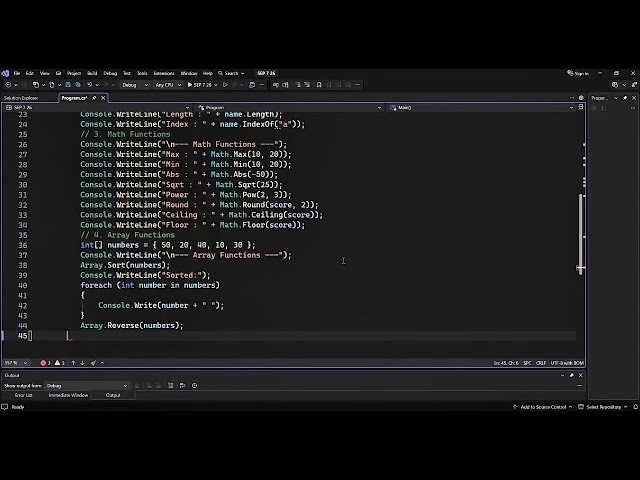Click the Increase Indent toolbar icon
The height and width of the screenshot is (480, 640).
coord(307,85)
